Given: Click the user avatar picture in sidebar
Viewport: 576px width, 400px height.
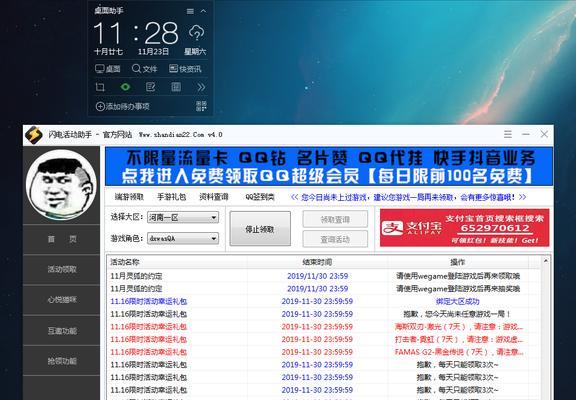Looking at the screenshot, I should [61, 185].
